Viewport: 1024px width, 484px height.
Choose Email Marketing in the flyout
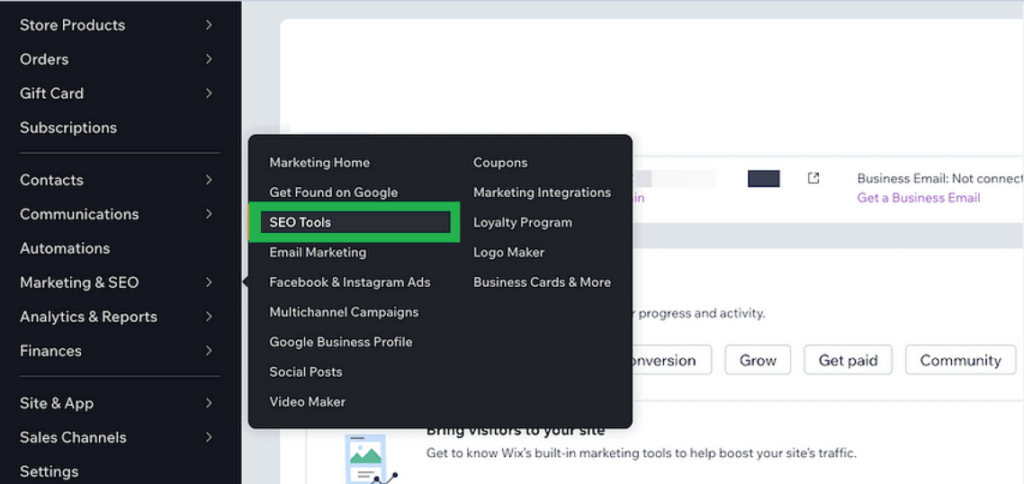click(x=317, y=252)
